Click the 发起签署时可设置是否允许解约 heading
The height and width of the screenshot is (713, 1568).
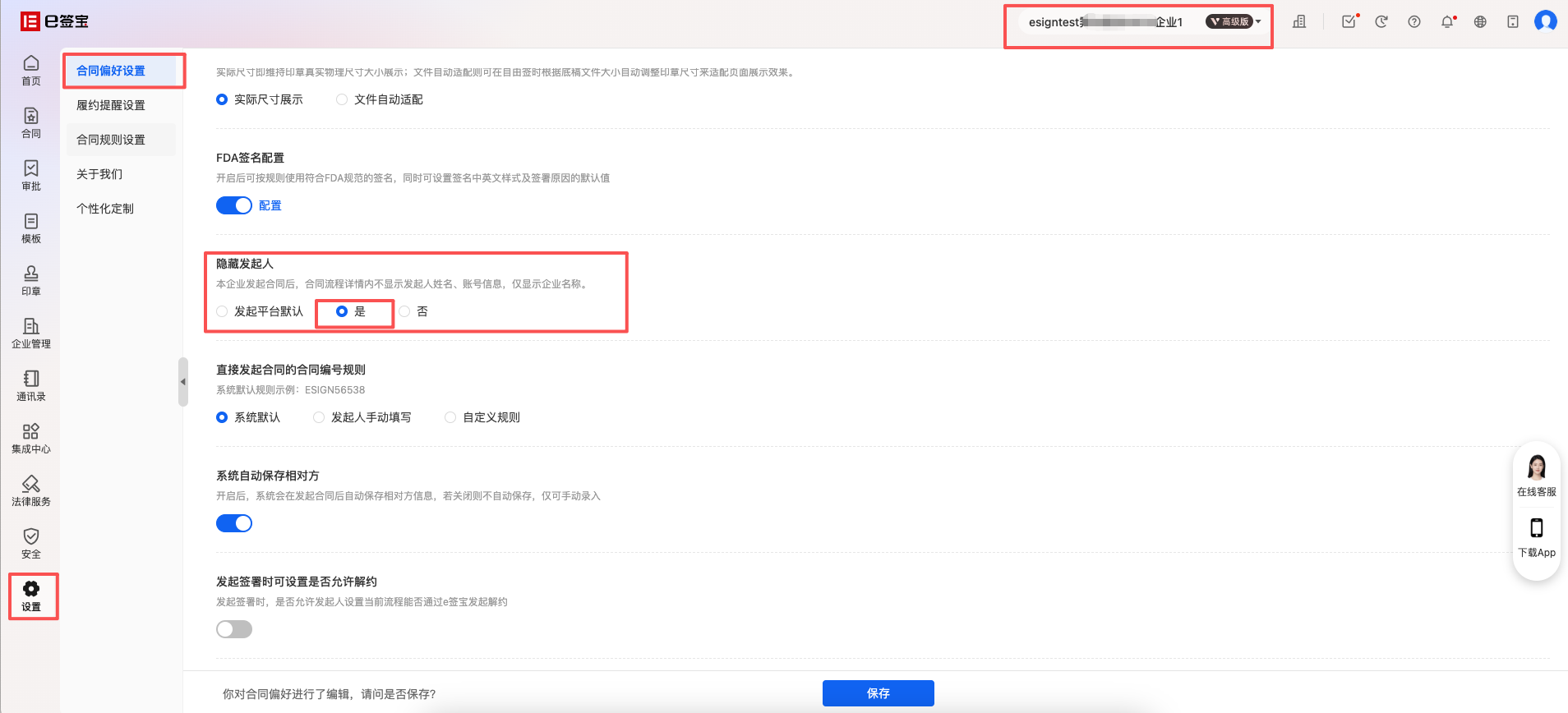(297, 582)
